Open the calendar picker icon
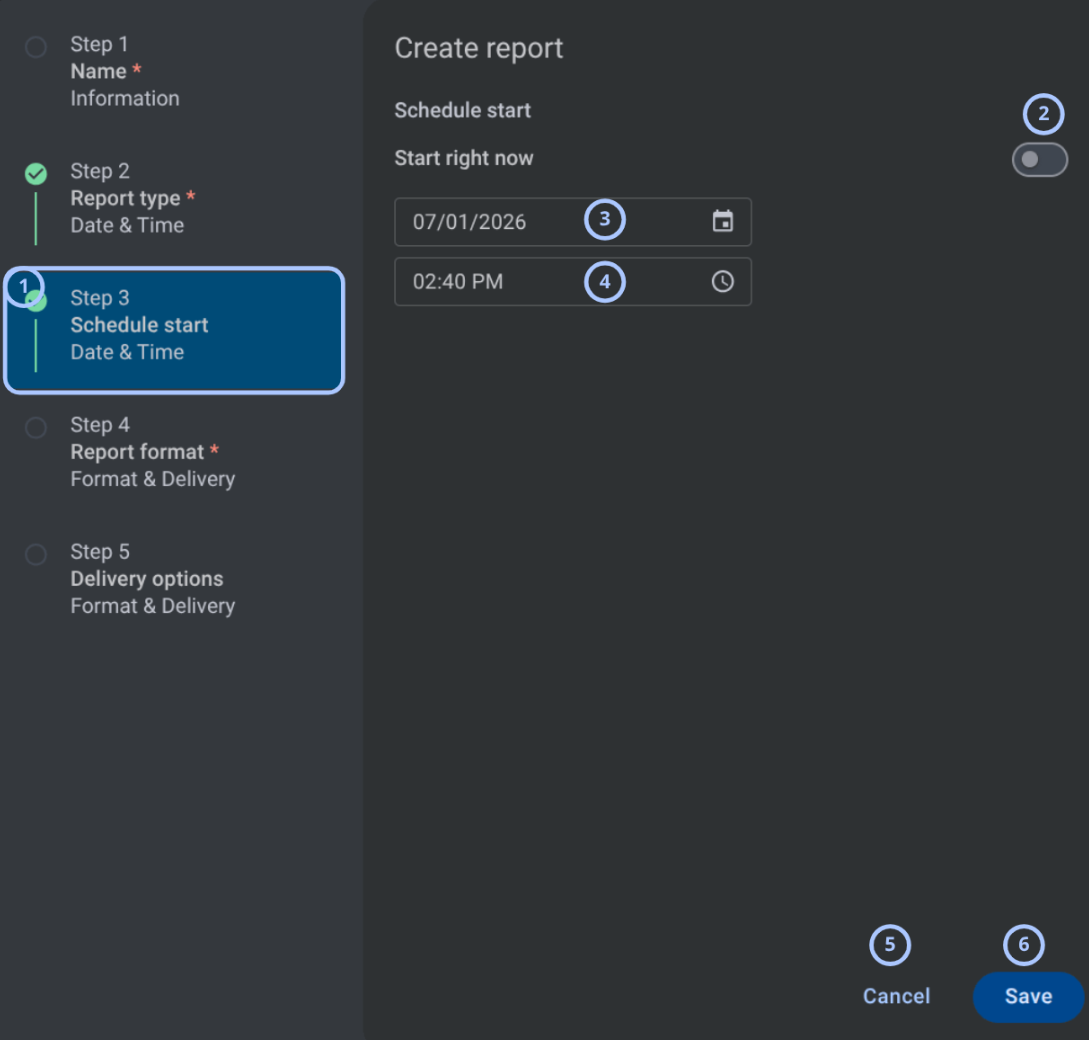Viewport: 1089px width, 1040px height. coord(722,221)
